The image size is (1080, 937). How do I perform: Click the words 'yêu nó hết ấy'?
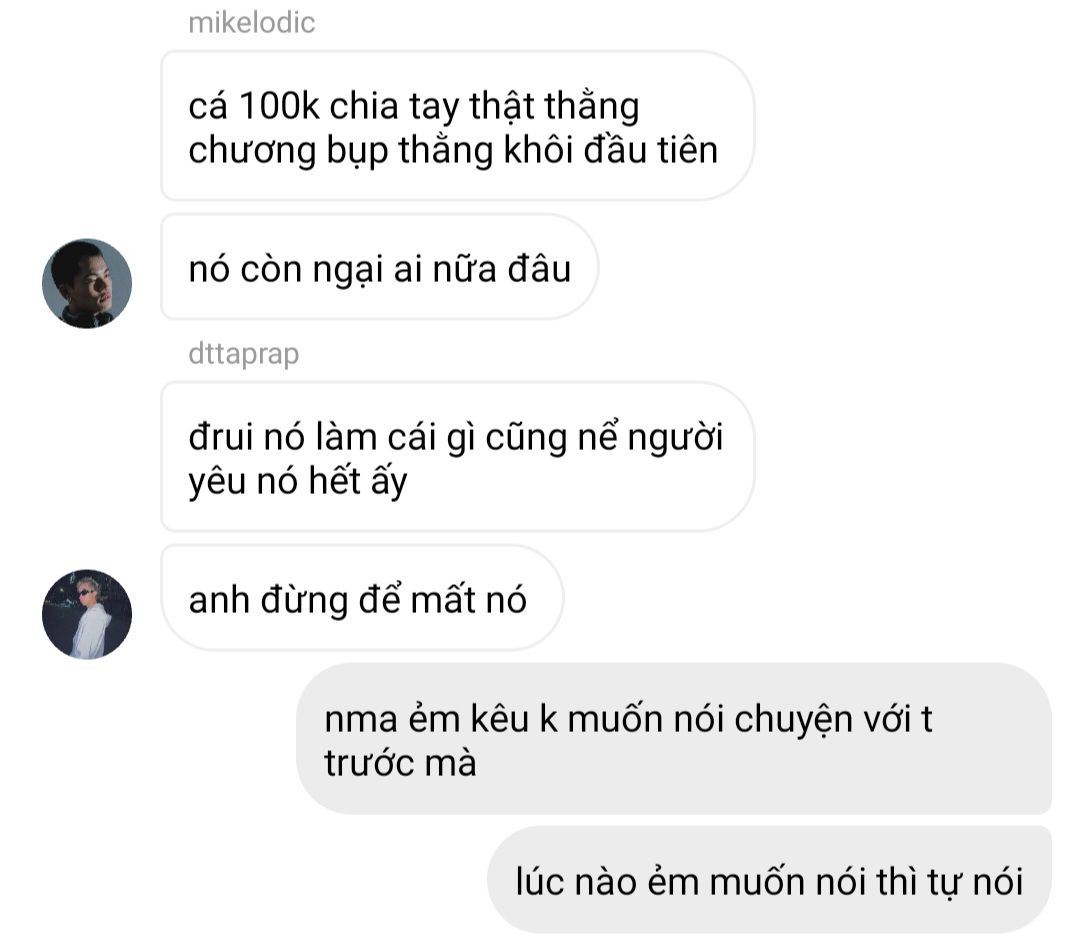click(x=298, y=482)
